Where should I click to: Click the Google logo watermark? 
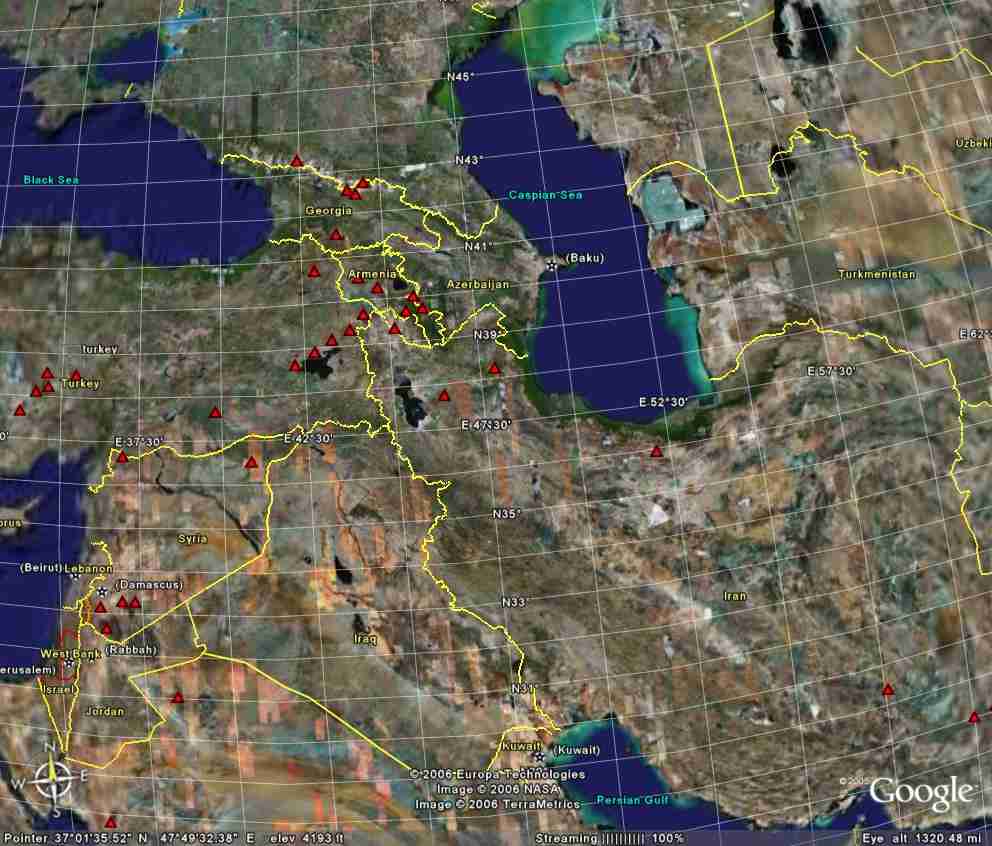point(921,793)
